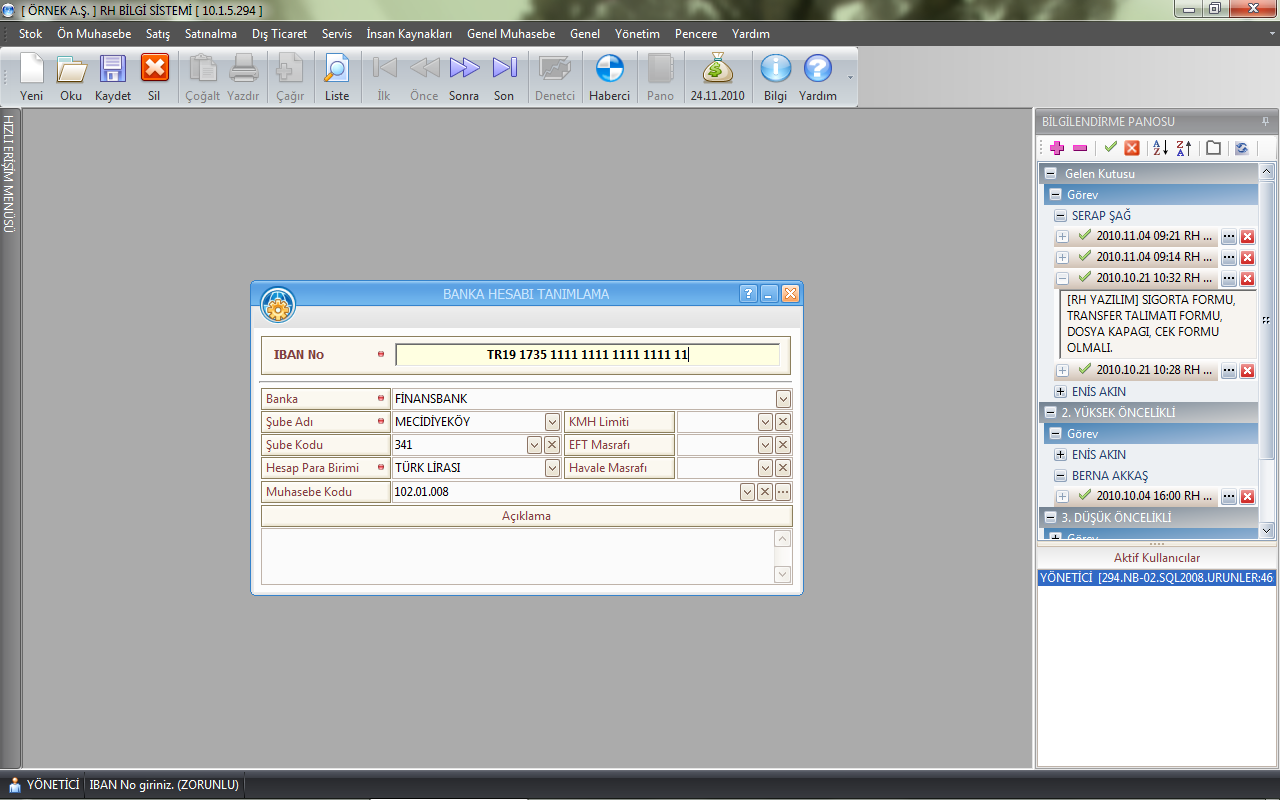Click inside the IBAN No input field

[587, 355]
